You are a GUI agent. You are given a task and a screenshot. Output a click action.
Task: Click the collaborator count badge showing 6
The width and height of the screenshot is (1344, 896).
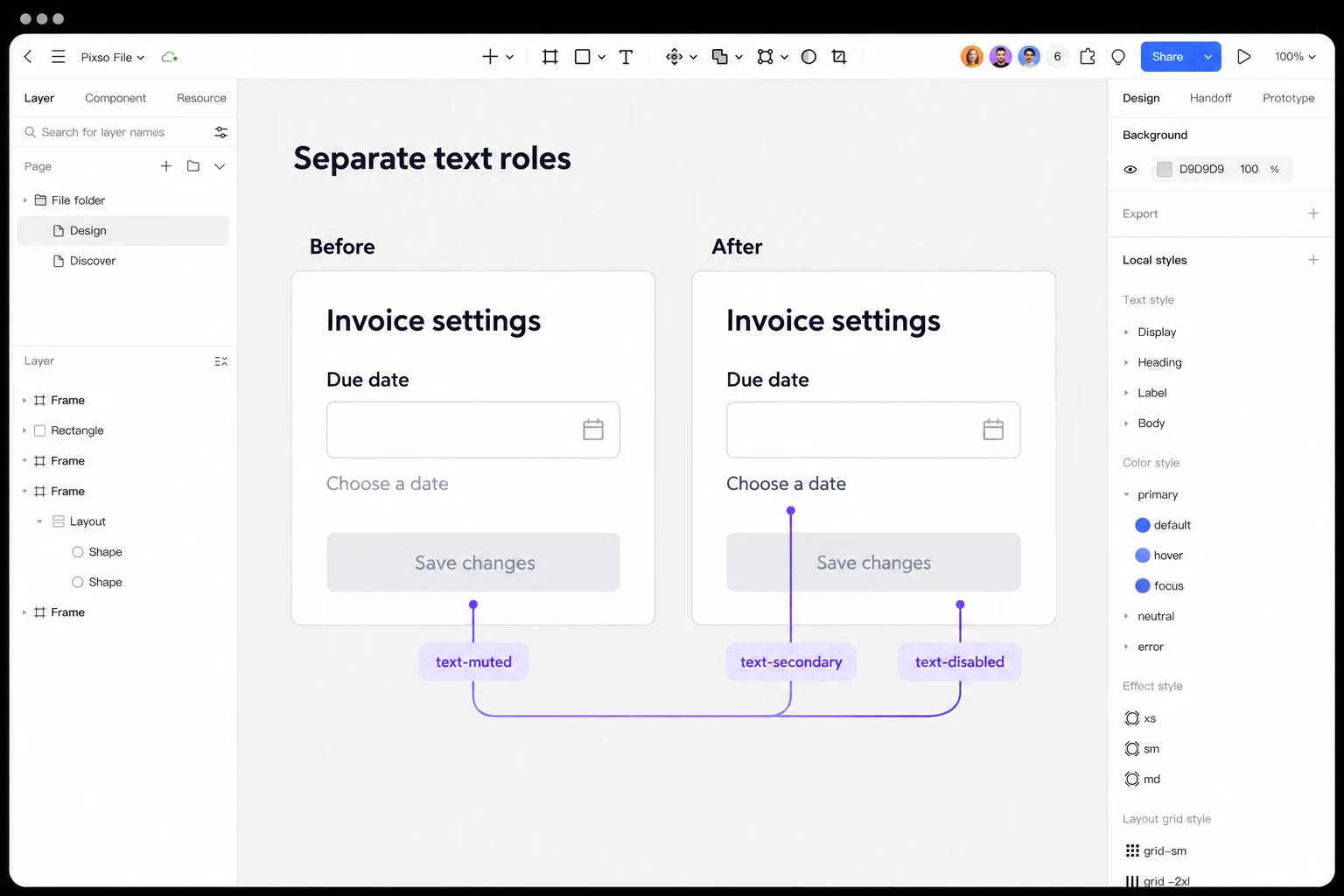tap(1057, 57)
